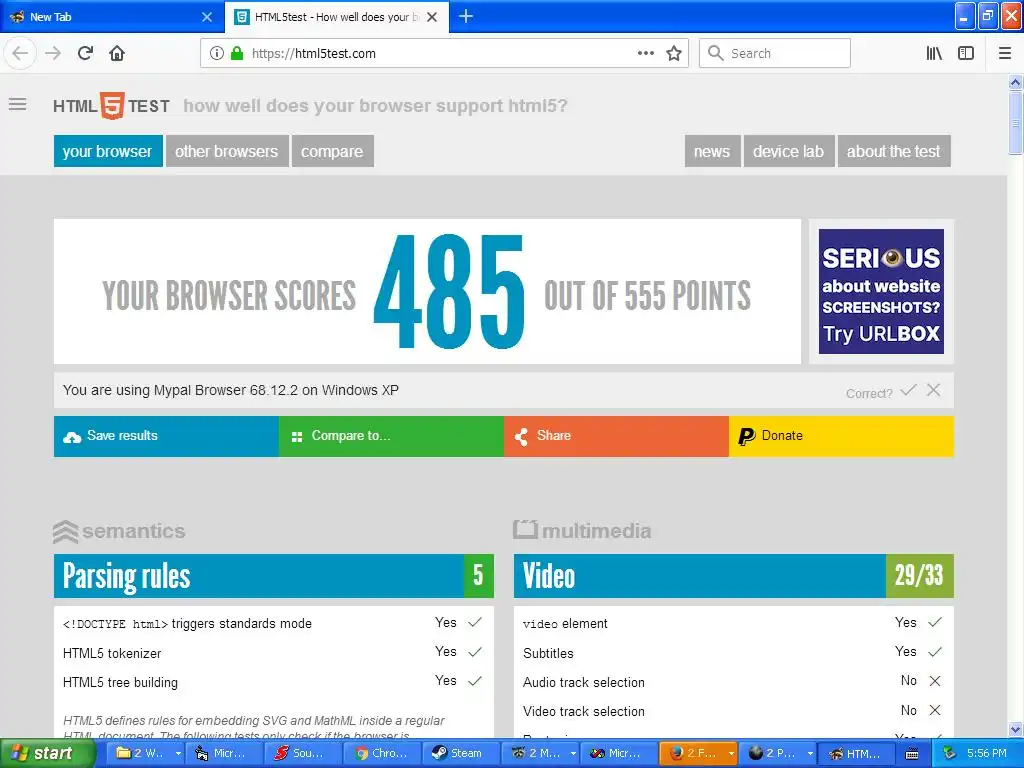Reject browser detection with the X icon

pyautogui.click(x=934, y=390)
